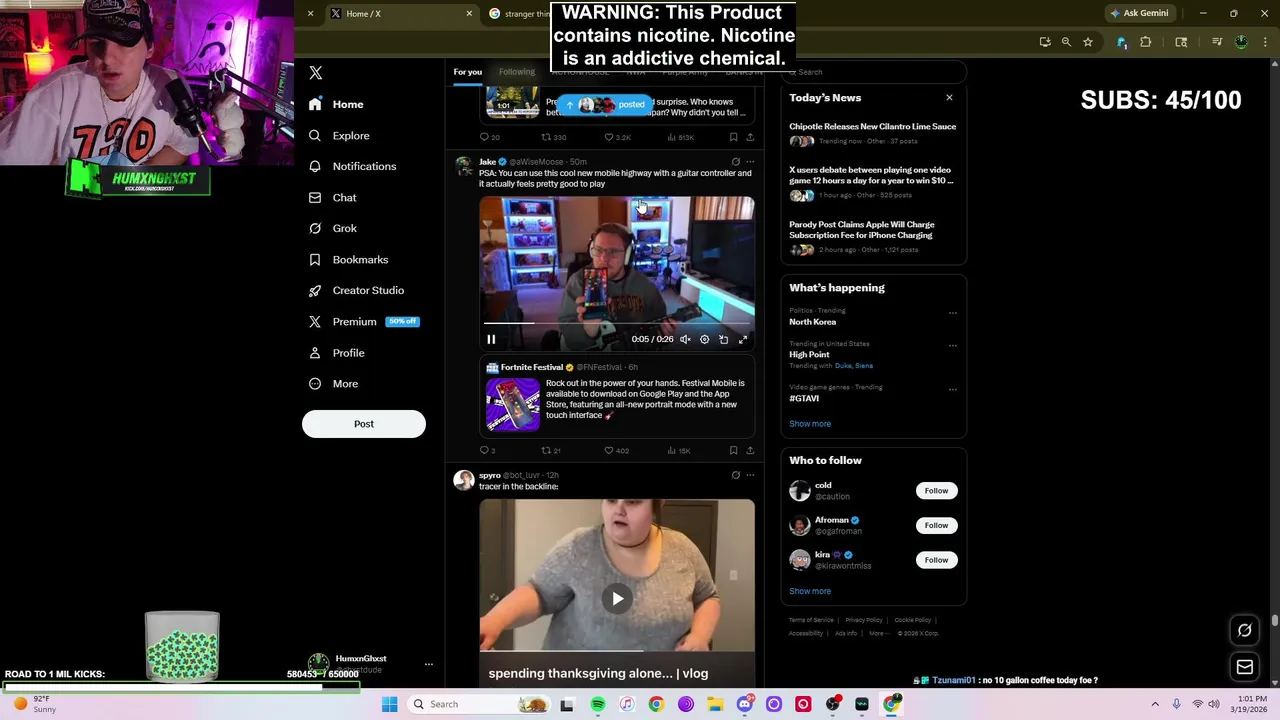Open Discord from the taskbar

pyautogui.click(x=744, y=704)
